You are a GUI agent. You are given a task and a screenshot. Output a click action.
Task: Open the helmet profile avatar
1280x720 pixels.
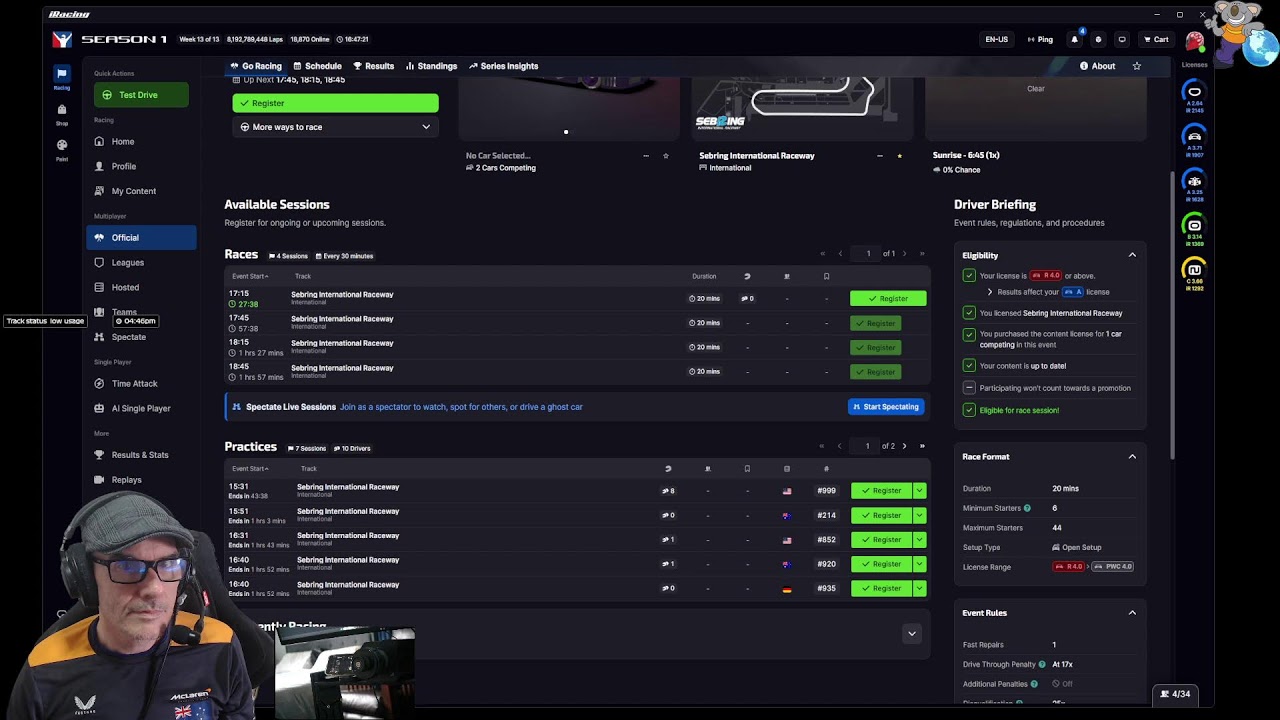tap(1195, 40)
